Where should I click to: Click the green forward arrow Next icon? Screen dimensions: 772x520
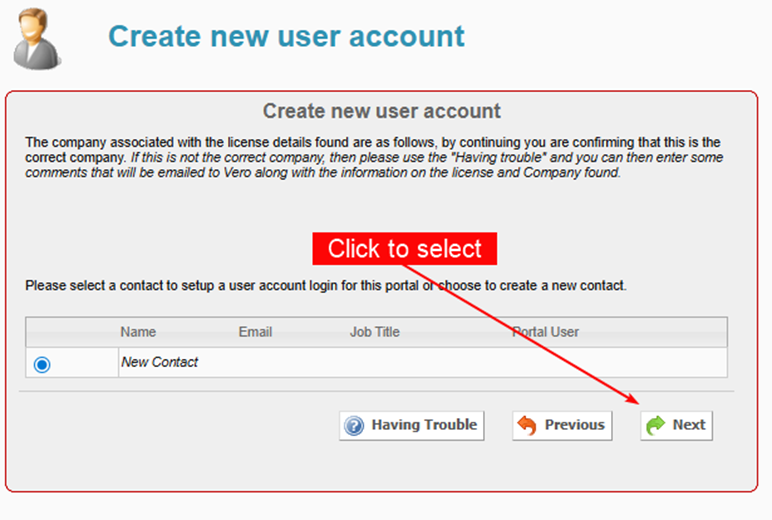coord(656,425)
